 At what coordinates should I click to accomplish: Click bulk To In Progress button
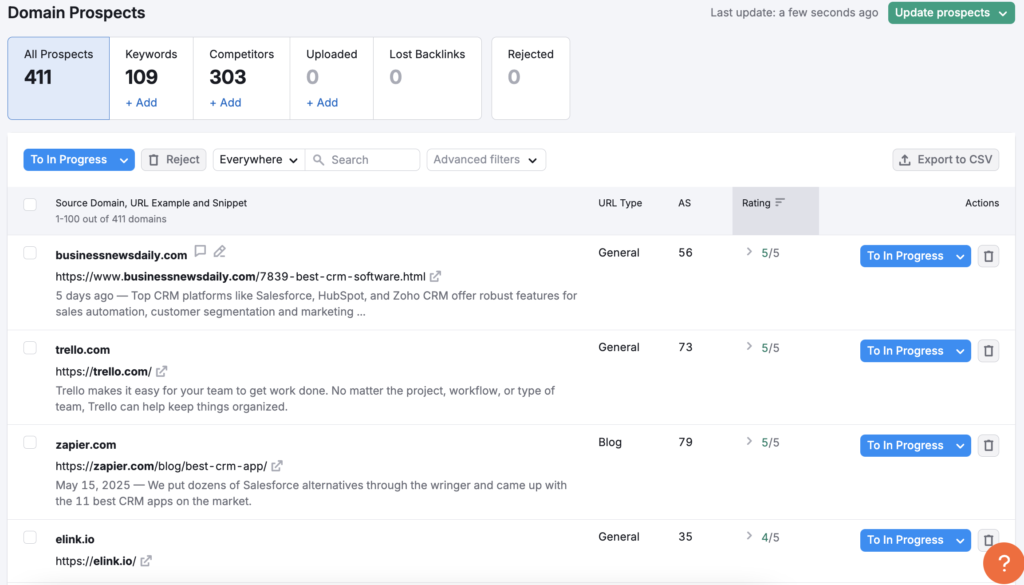[x=69, y=160]
